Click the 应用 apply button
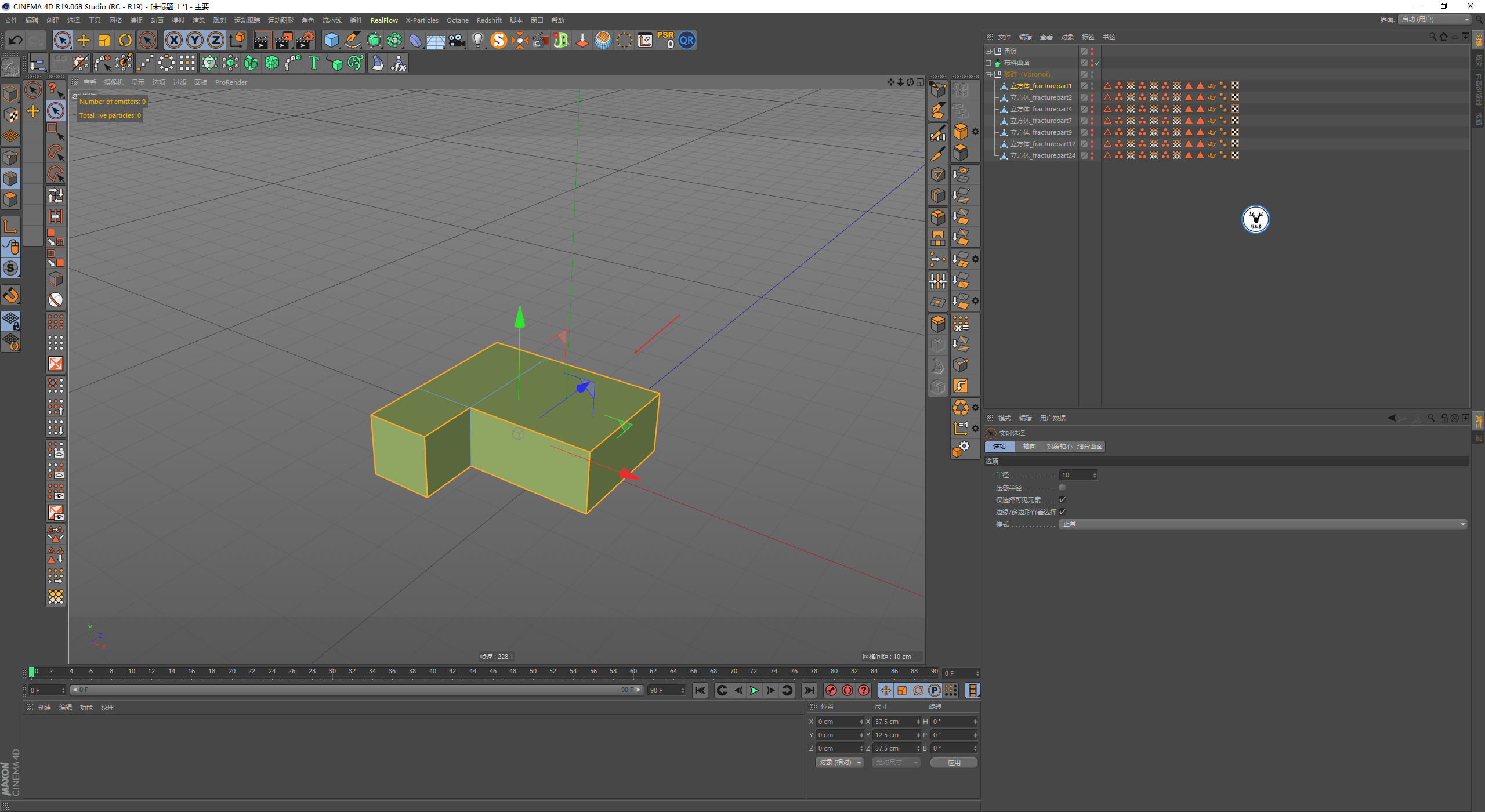 pyautogui.click(x=954, y=762)
